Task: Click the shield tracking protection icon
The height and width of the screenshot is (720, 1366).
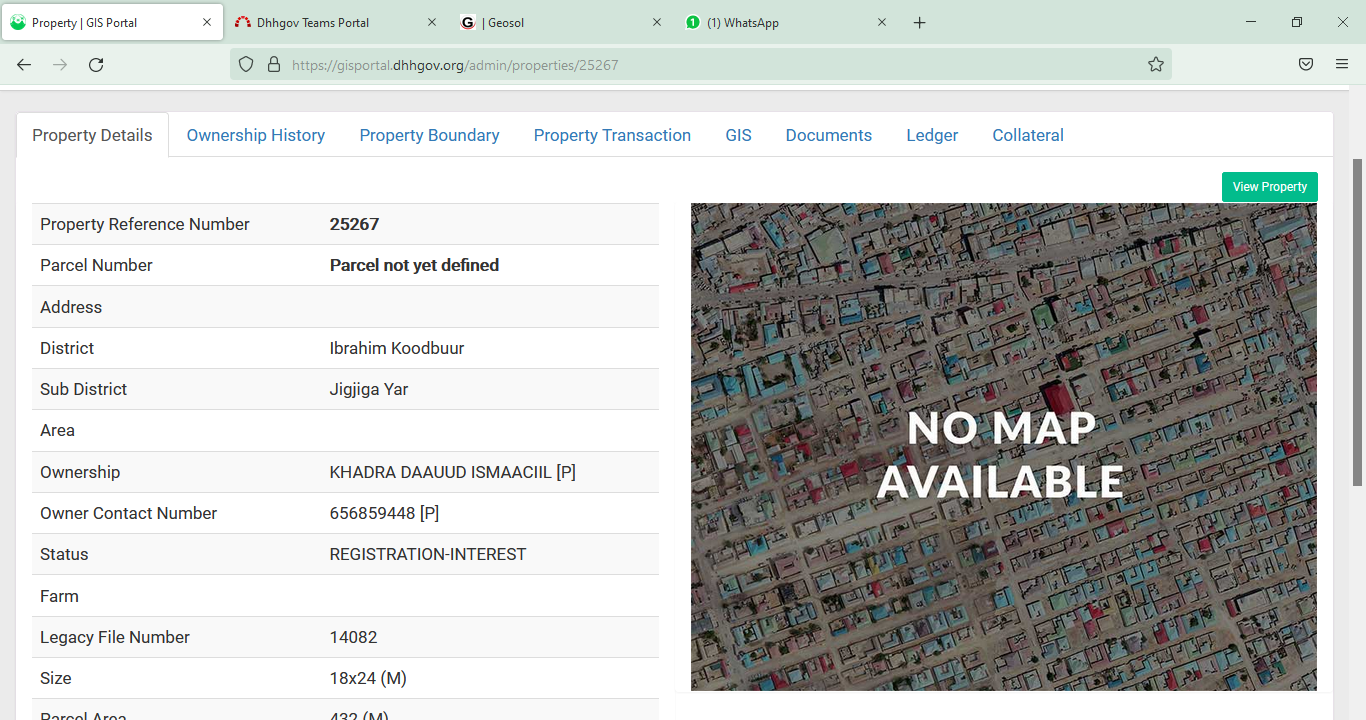Action: 246,64
